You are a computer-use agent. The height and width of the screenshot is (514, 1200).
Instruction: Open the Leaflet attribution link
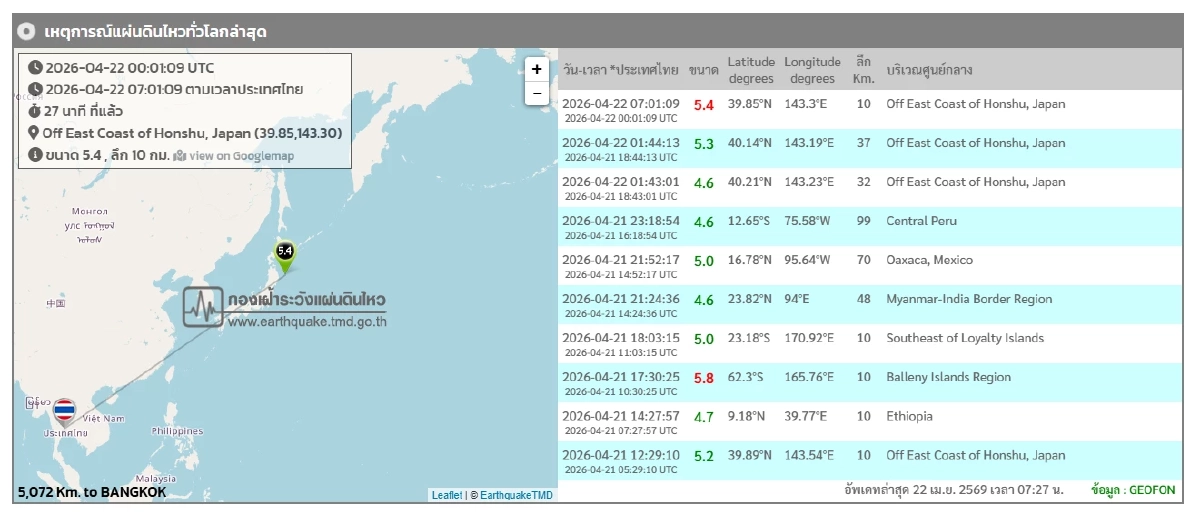tap(446, 495)
